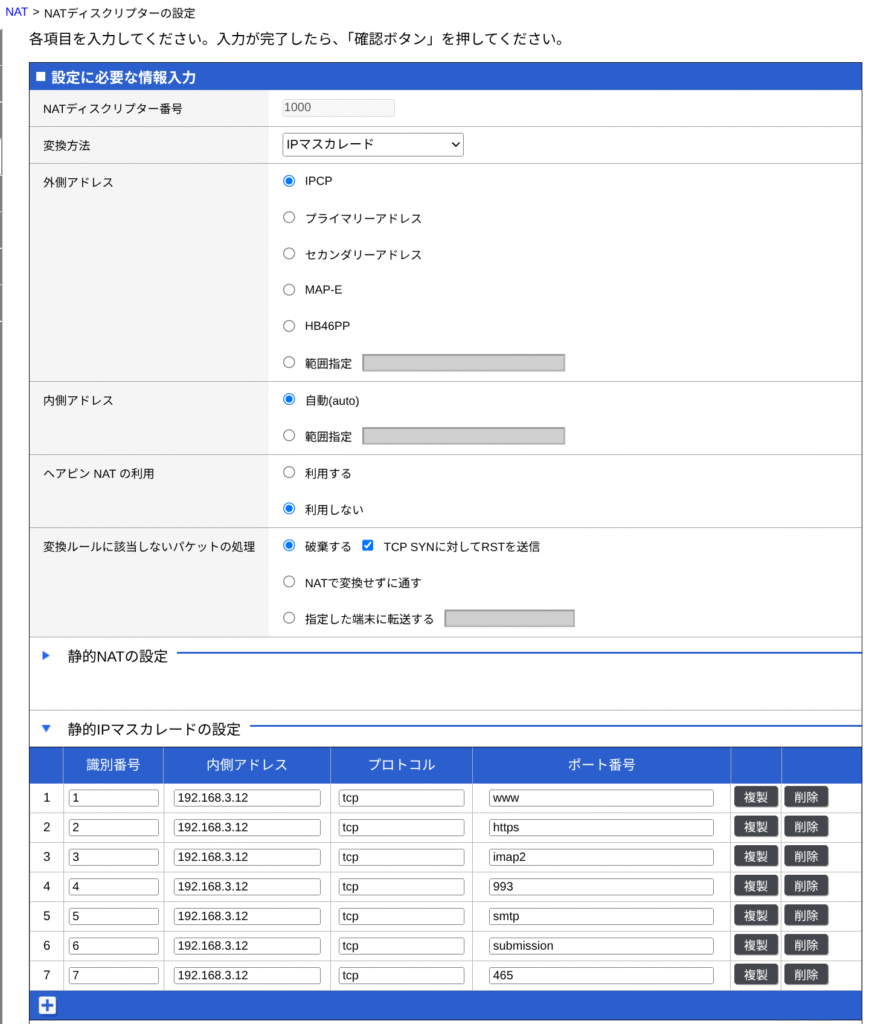Click the NAT breadcrumb link
Screen dimensions: 872x1024
[x=16, y=12]
